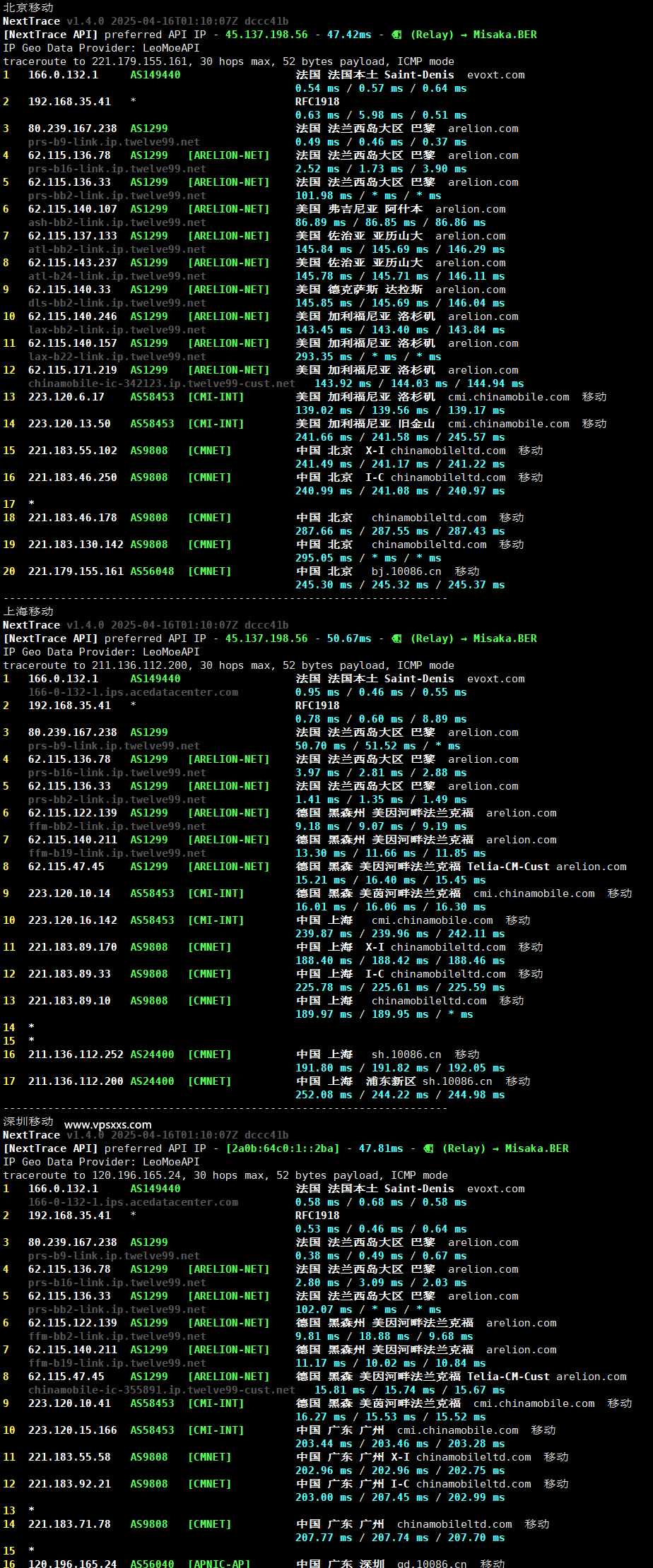
Task: Click IP address 62.115.140.246
Action: [x=73, y=316]
